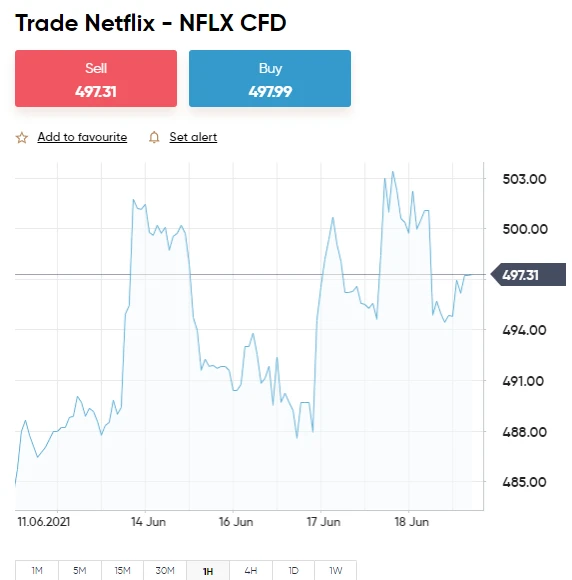Click the 497.31 current price marker
Viewport: 572px width, 580px height.
point(528,275)
